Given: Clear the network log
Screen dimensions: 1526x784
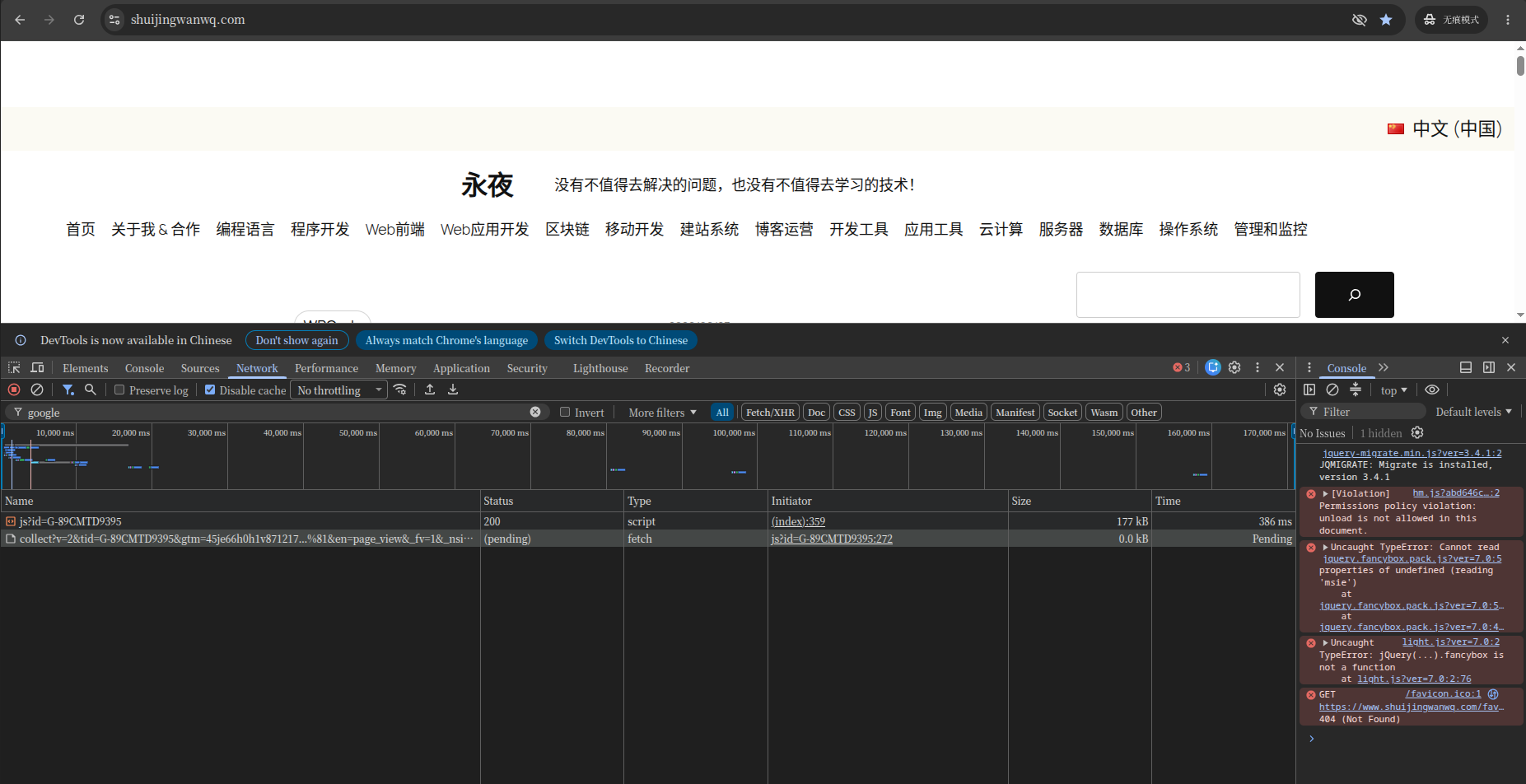Looking at the screenshot, I should pos(37,390).
